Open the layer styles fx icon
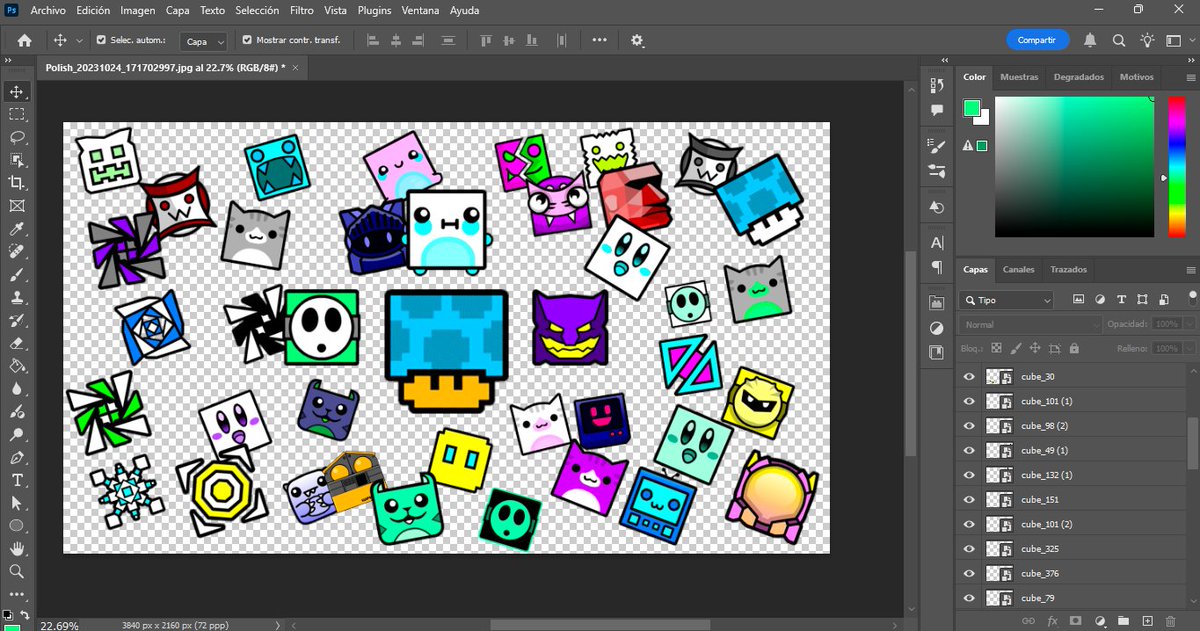This screenshot has height=631, width=1200. tap(1053, 621)
